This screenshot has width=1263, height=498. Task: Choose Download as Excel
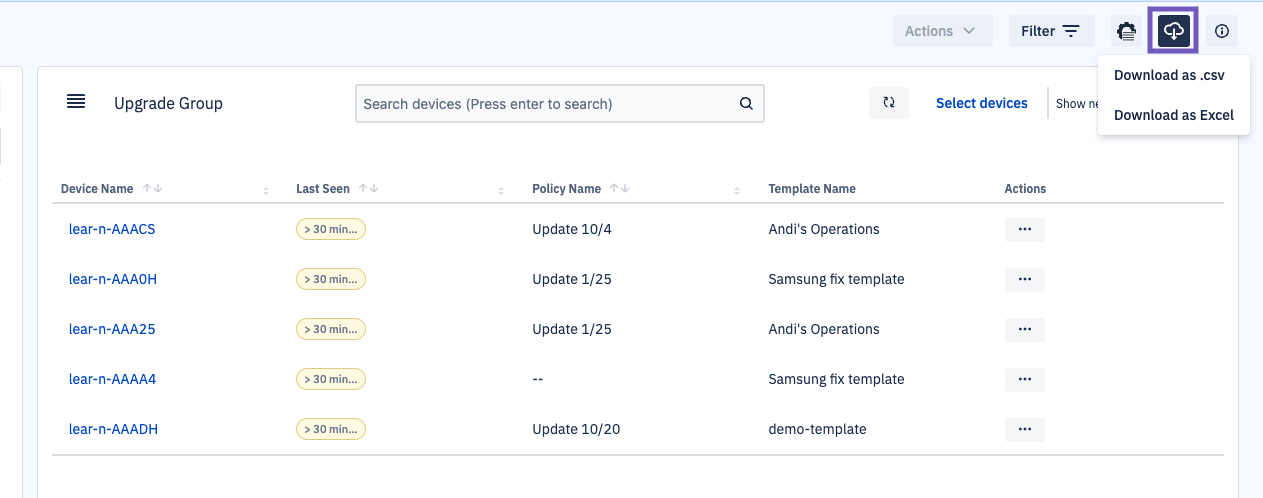point(1173,115)
